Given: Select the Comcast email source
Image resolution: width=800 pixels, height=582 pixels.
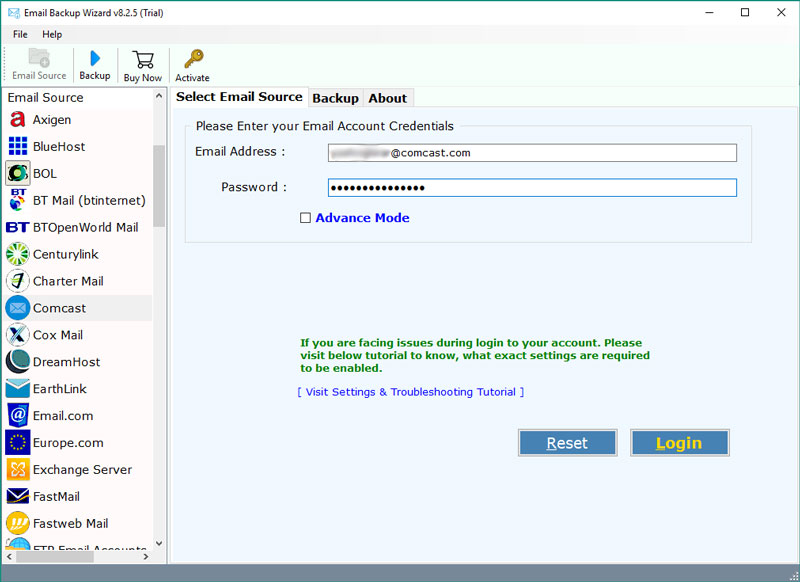Looking at the screenshot, I should pos(58,308).
